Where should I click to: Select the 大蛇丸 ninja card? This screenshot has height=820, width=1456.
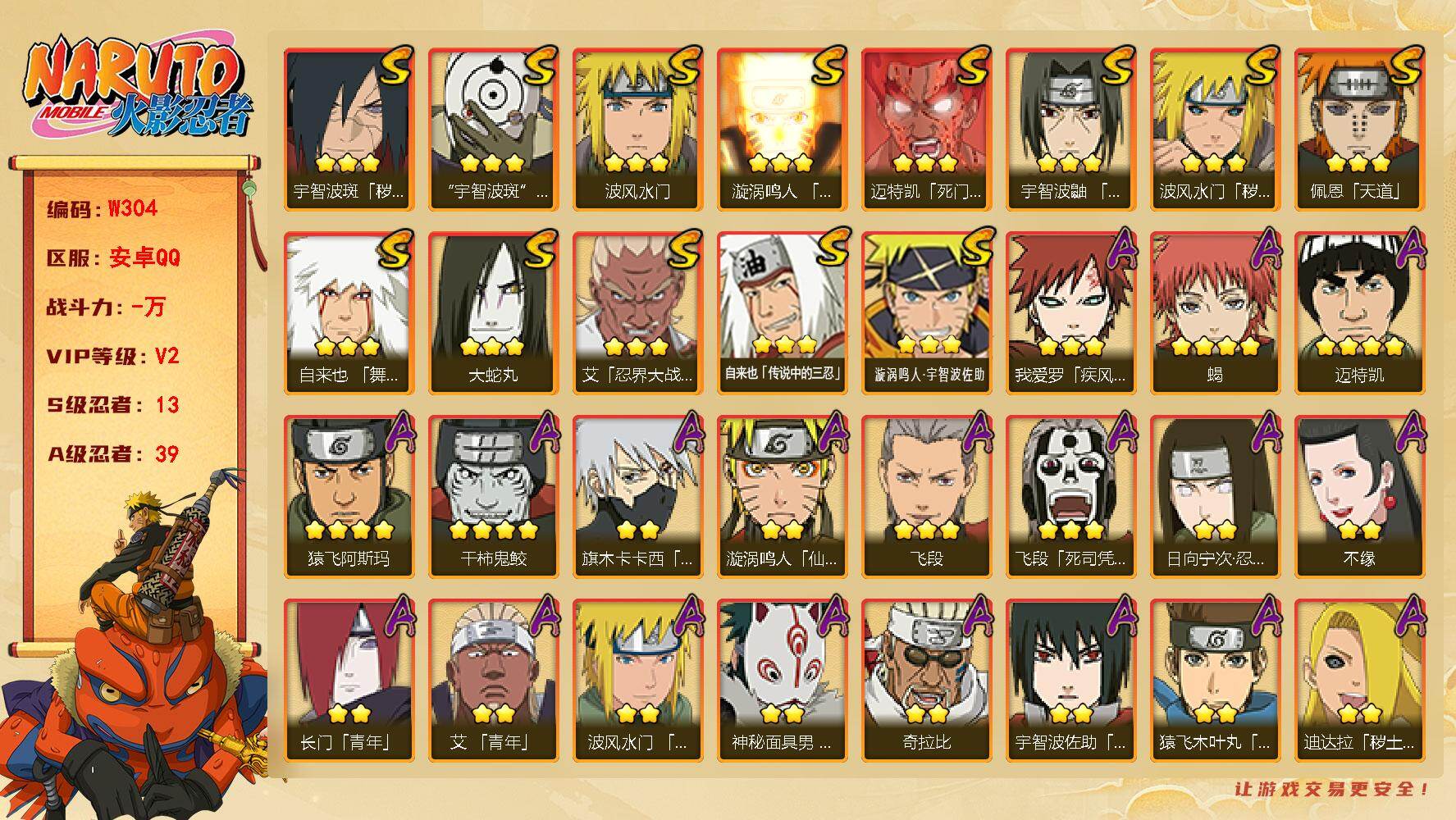(493, 312)
